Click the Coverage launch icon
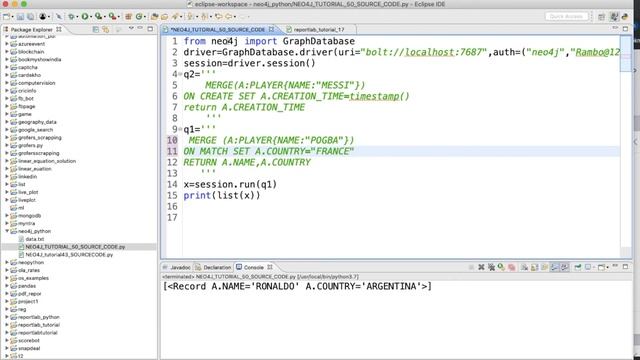Viewport: 640px width, 360px height. point(98,16)
